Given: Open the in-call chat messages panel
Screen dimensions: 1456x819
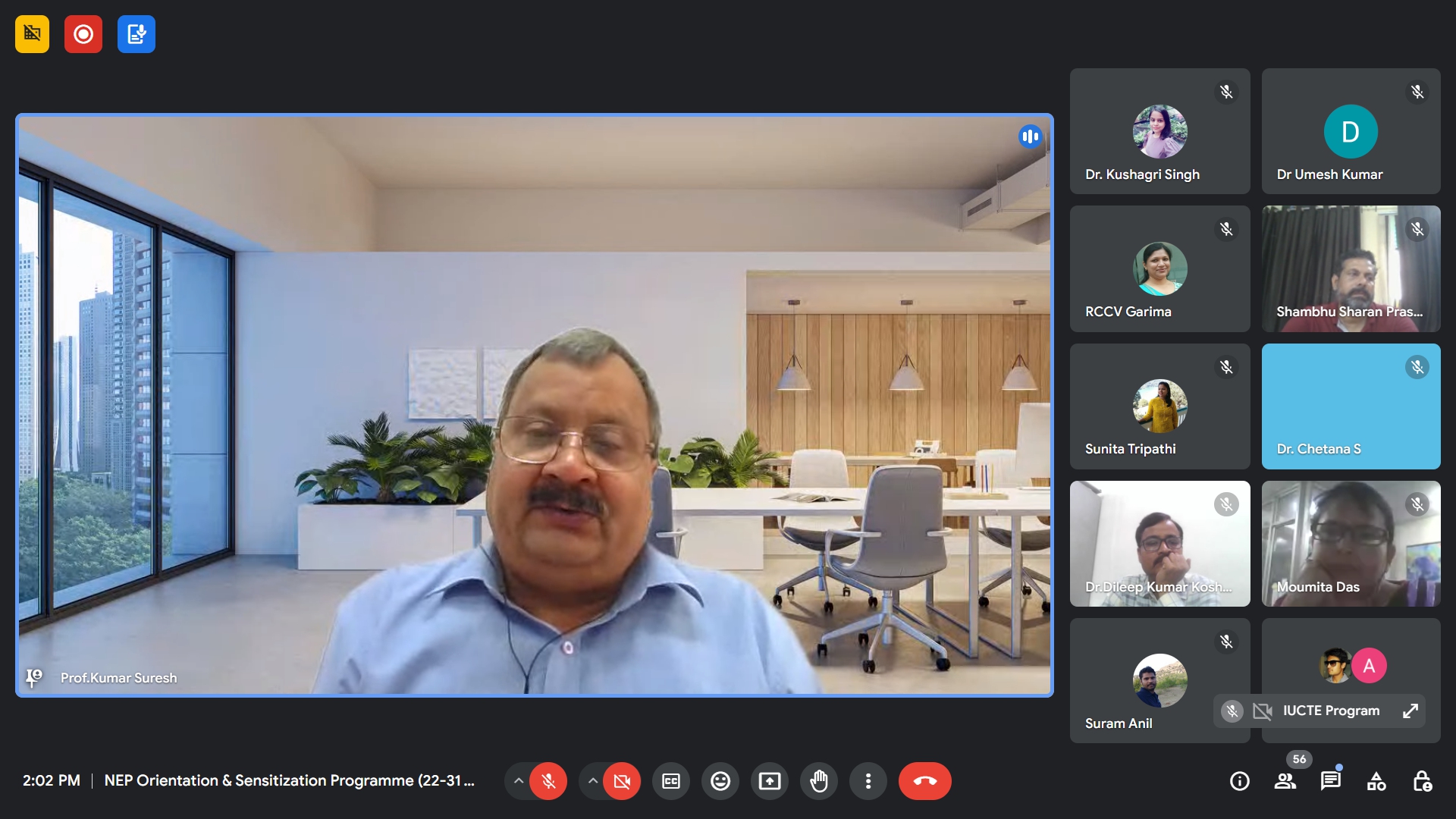Looking at the screenshot, I should tap(1330, 781).
